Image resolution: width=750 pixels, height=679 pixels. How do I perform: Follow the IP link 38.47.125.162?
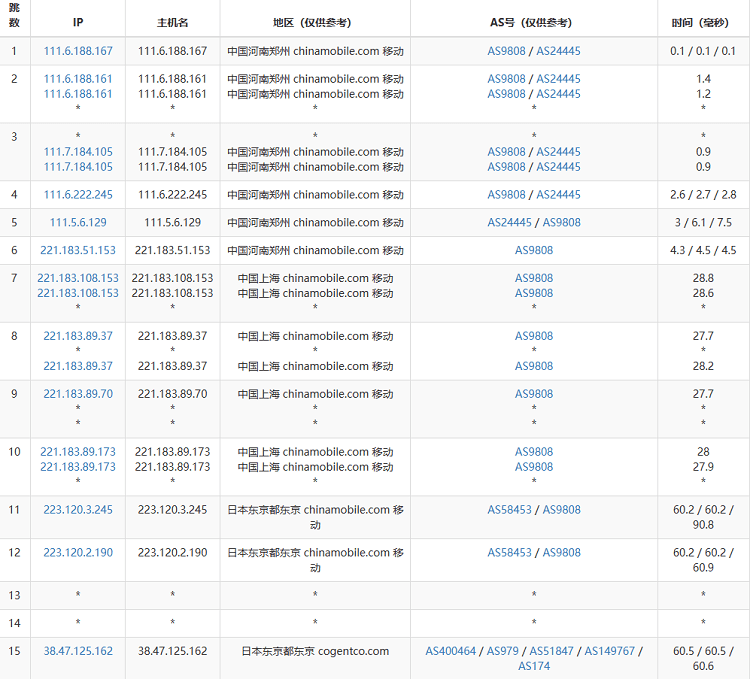tap(78, 651)
